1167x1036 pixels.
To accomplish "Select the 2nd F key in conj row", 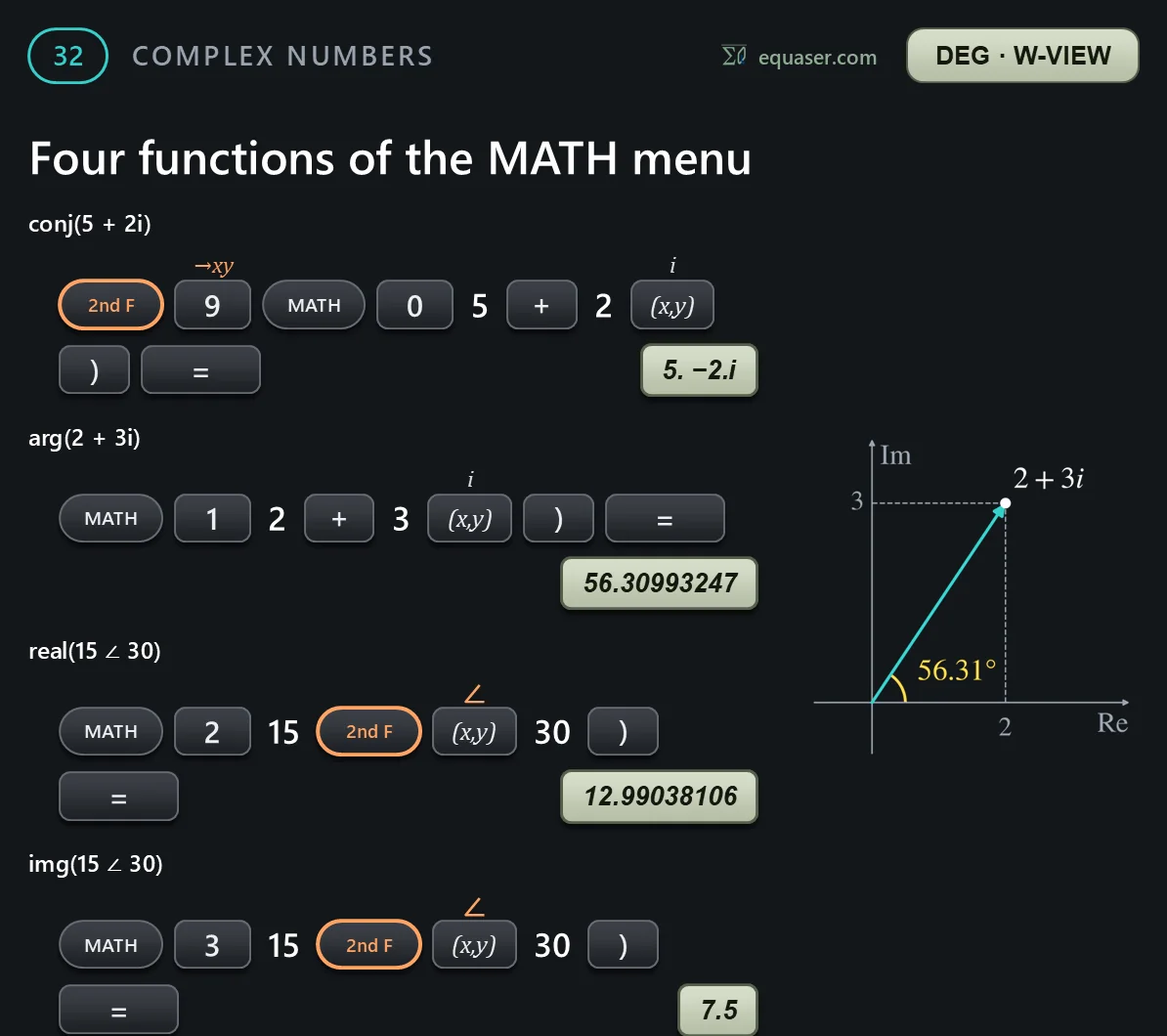I will pyautogui.click(x=110, y=305).
